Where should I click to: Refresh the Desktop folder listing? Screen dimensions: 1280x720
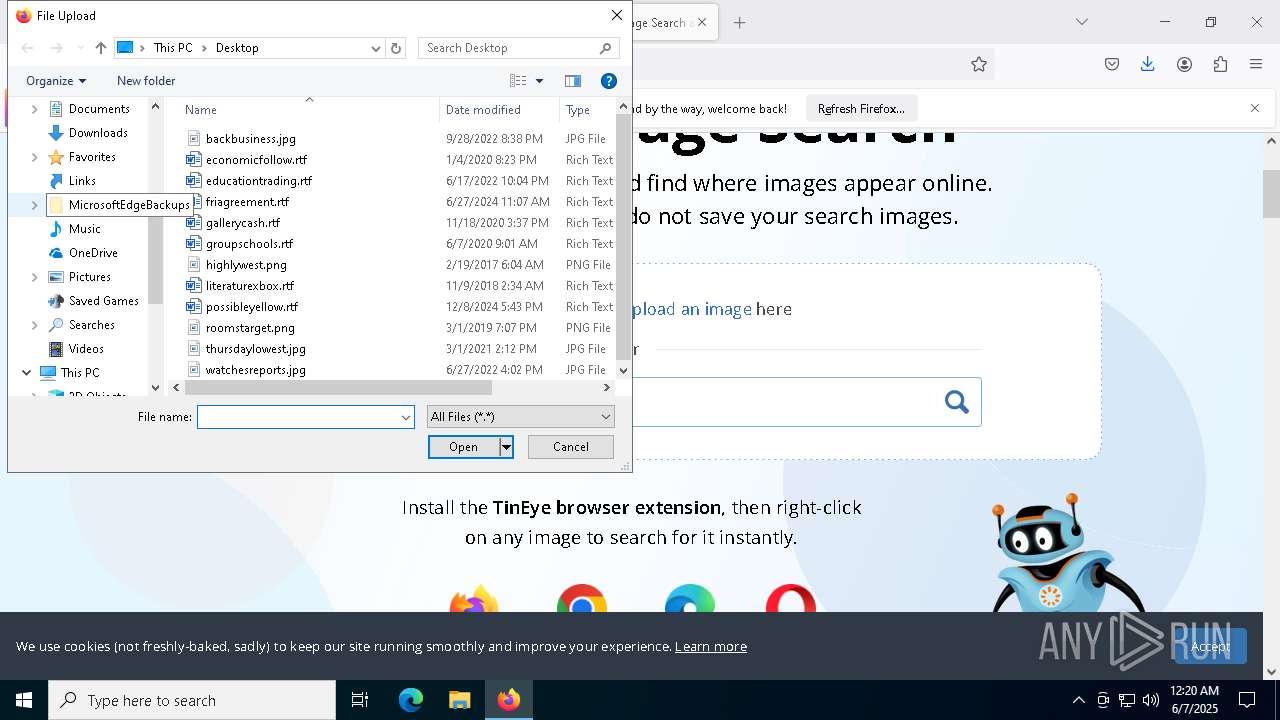(x=396, y=48)
